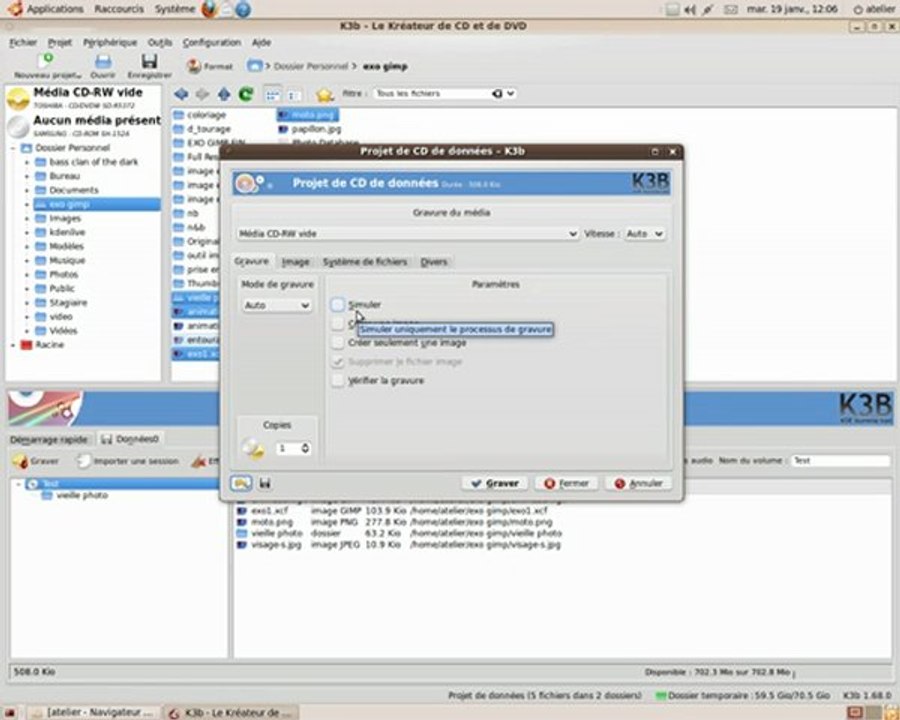Open bookmarks with the star icon

pos(324,94)
